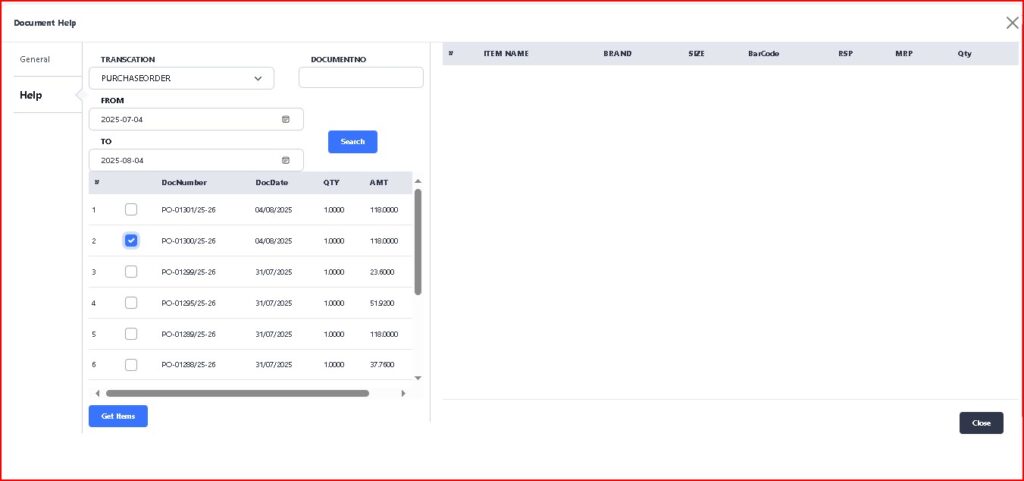
Task: Click the Get Items button
Action: (x=118, y=416)
